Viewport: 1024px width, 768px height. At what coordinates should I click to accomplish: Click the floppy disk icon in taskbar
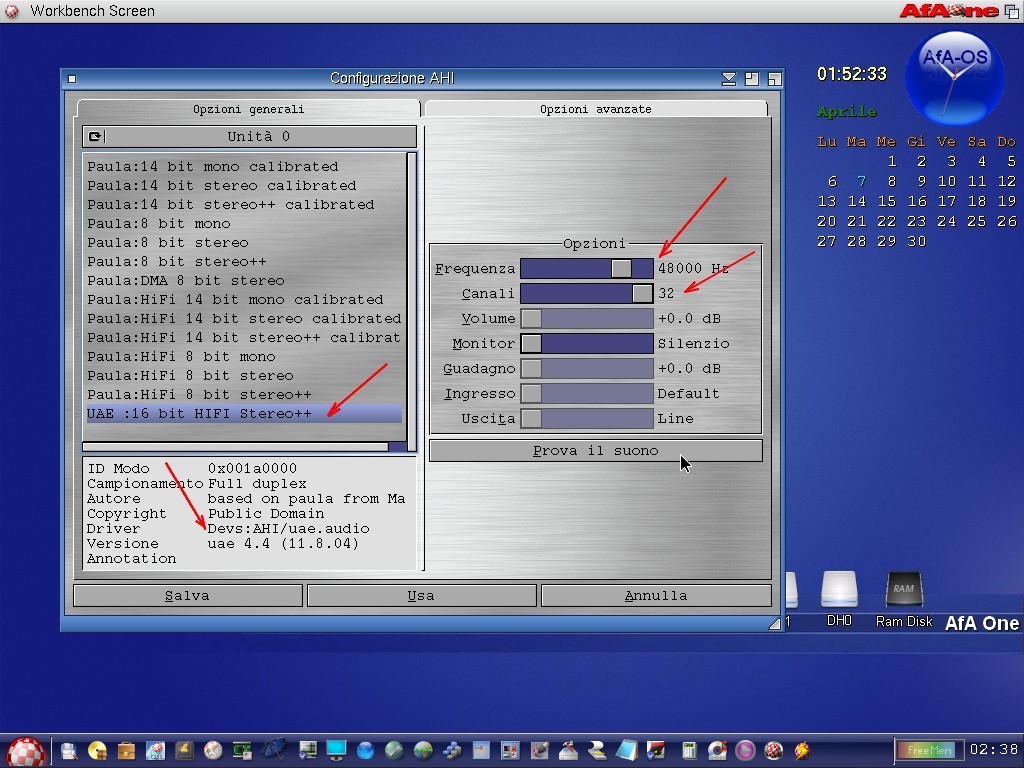[69, 750]
